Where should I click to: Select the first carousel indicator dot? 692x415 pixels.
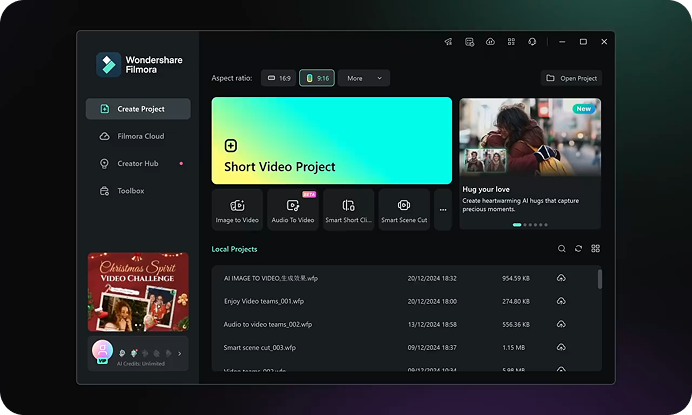517,225
